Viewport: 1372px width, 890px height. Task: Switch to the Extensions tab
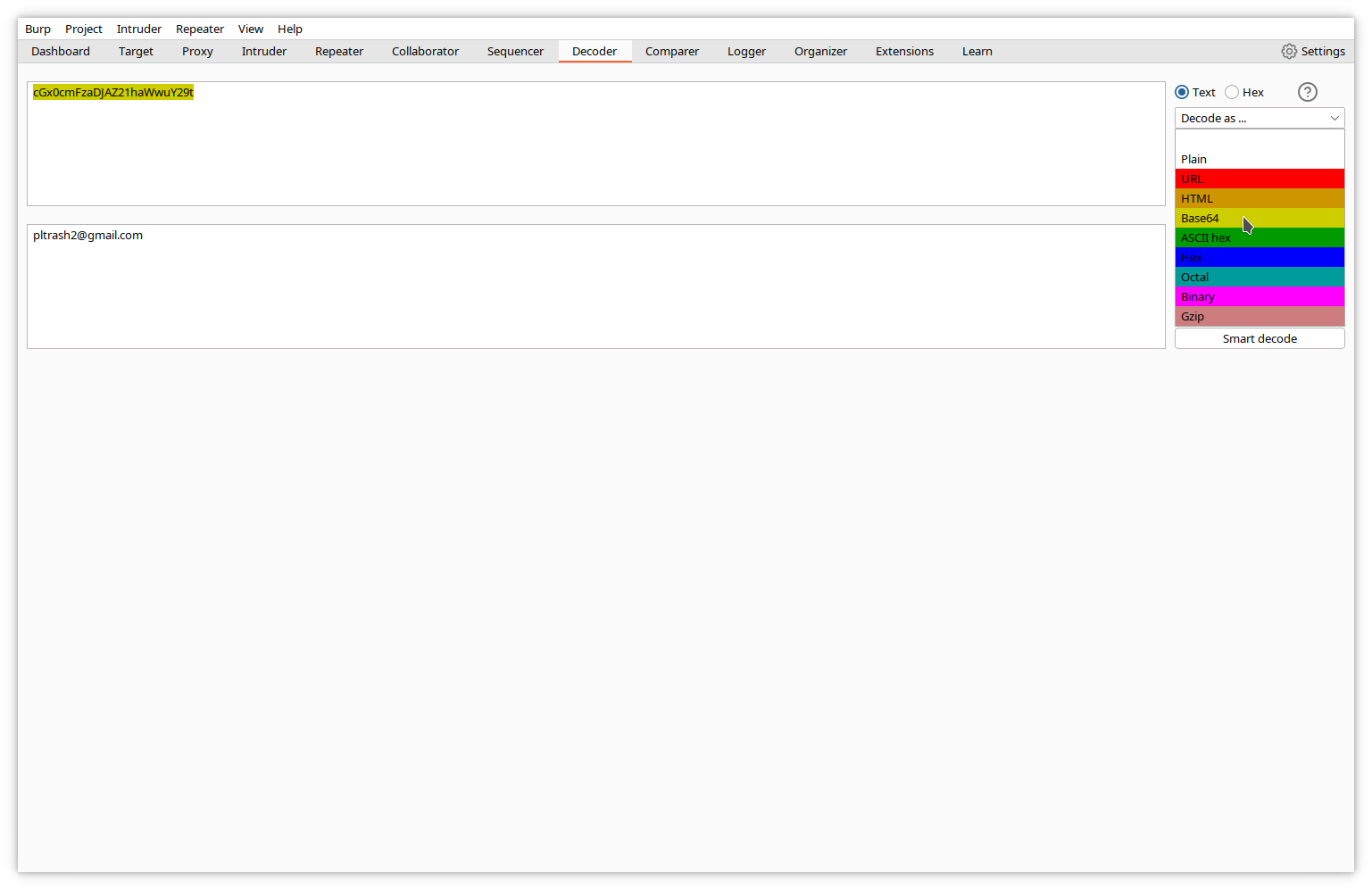904,51
